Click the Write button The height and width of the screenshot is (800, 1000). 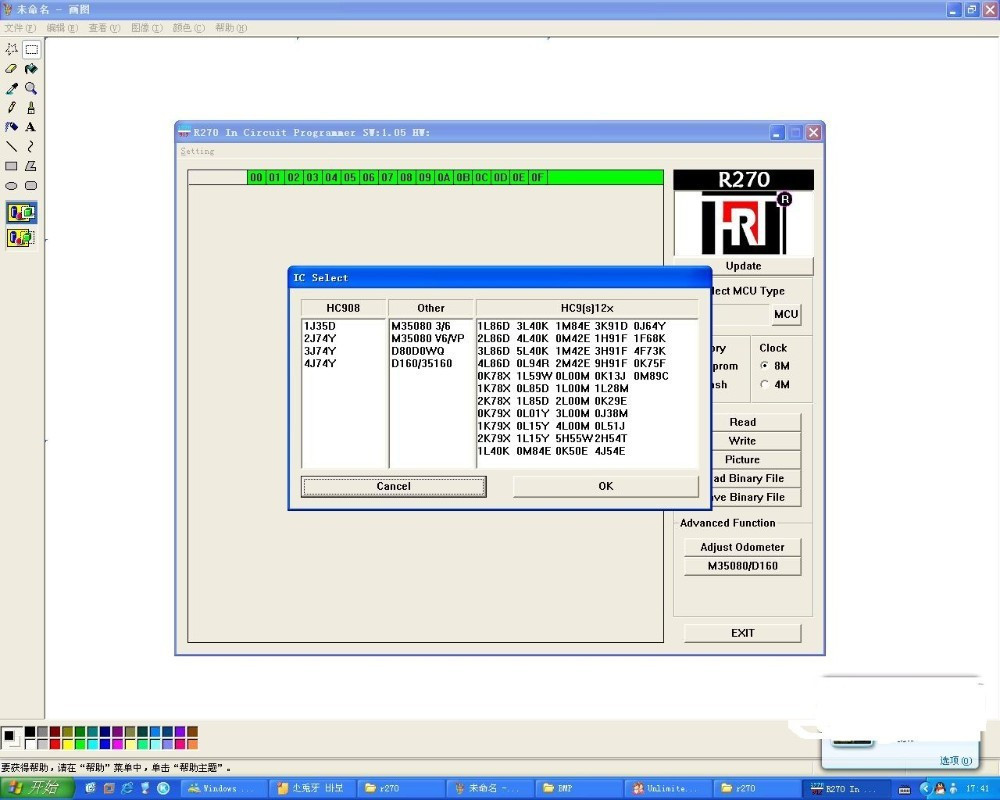pyautogui.click(x=742, y=441)
